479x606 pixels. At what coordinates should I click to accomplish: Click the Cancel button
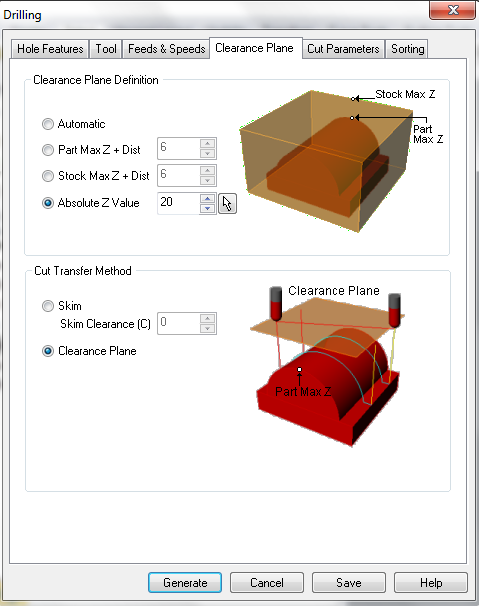click(267, 582)
